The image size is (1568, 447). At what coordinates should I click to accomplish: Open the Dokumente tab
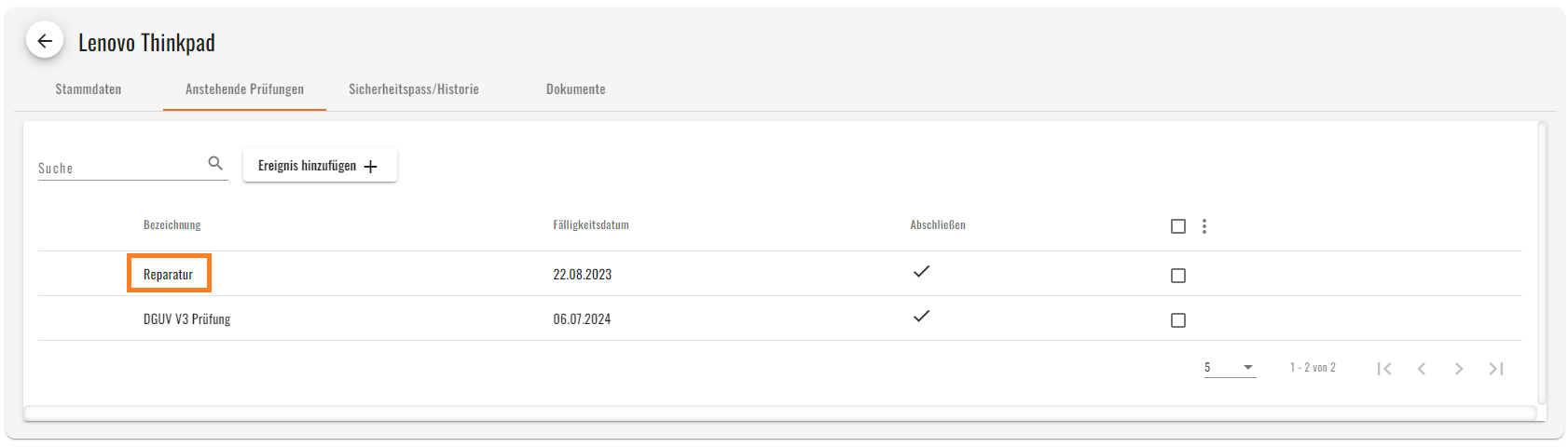[x=576, y=89]
